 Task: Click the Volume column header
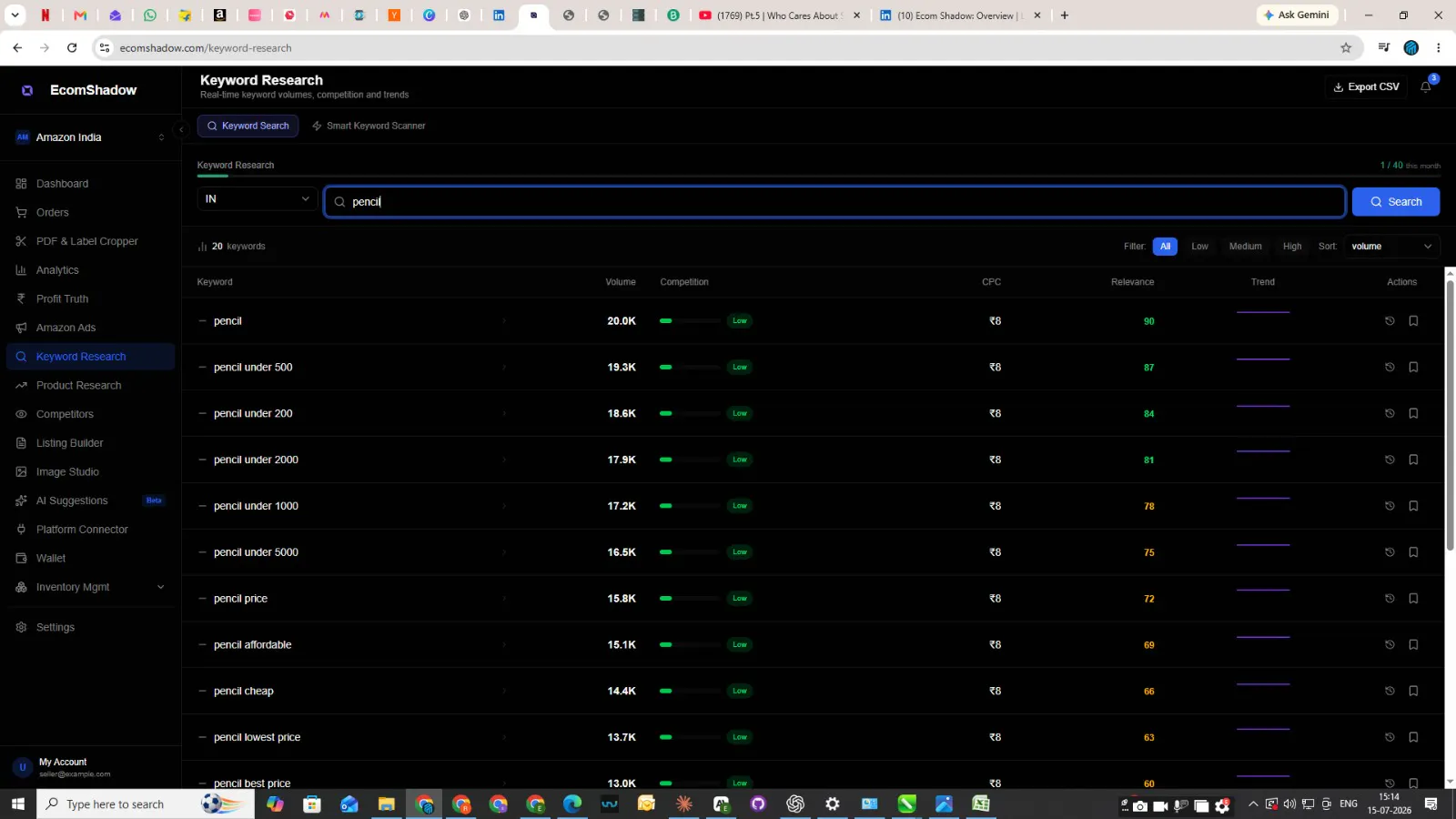(x=621, y=282)
